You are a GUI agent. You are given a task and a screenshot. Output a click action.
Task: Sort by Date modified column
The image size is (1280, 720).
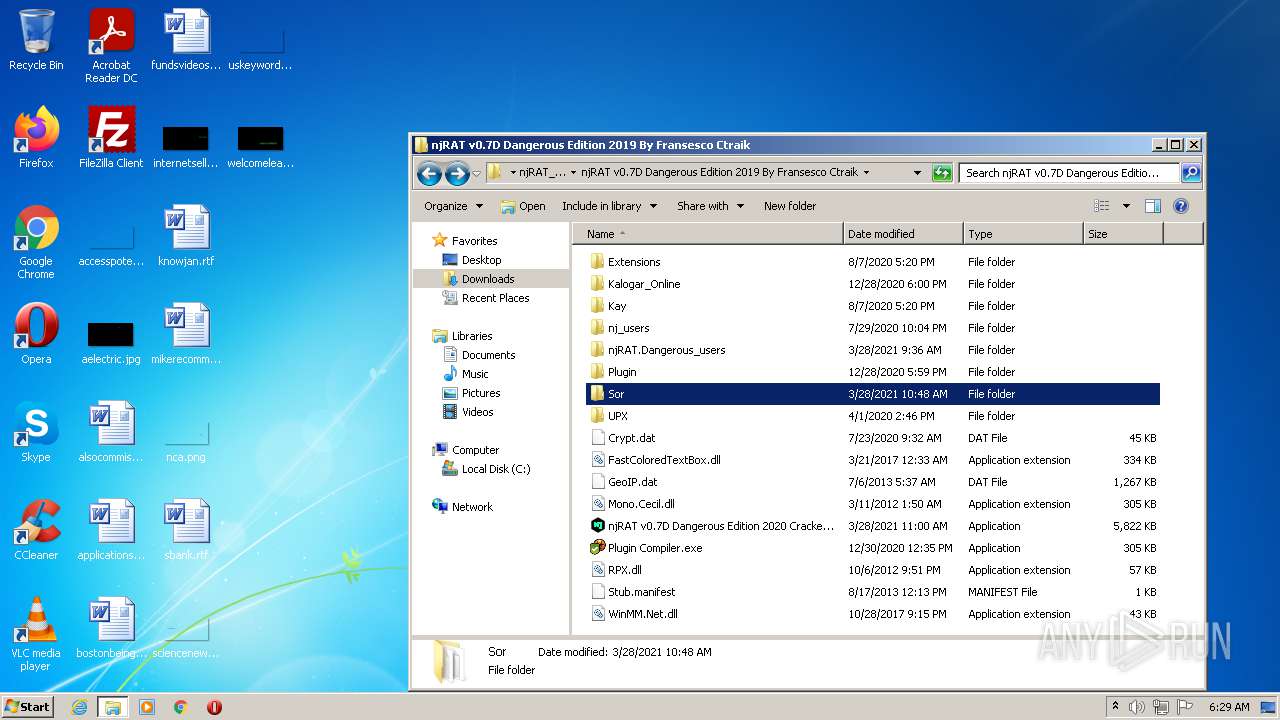(x=904, y=234)
